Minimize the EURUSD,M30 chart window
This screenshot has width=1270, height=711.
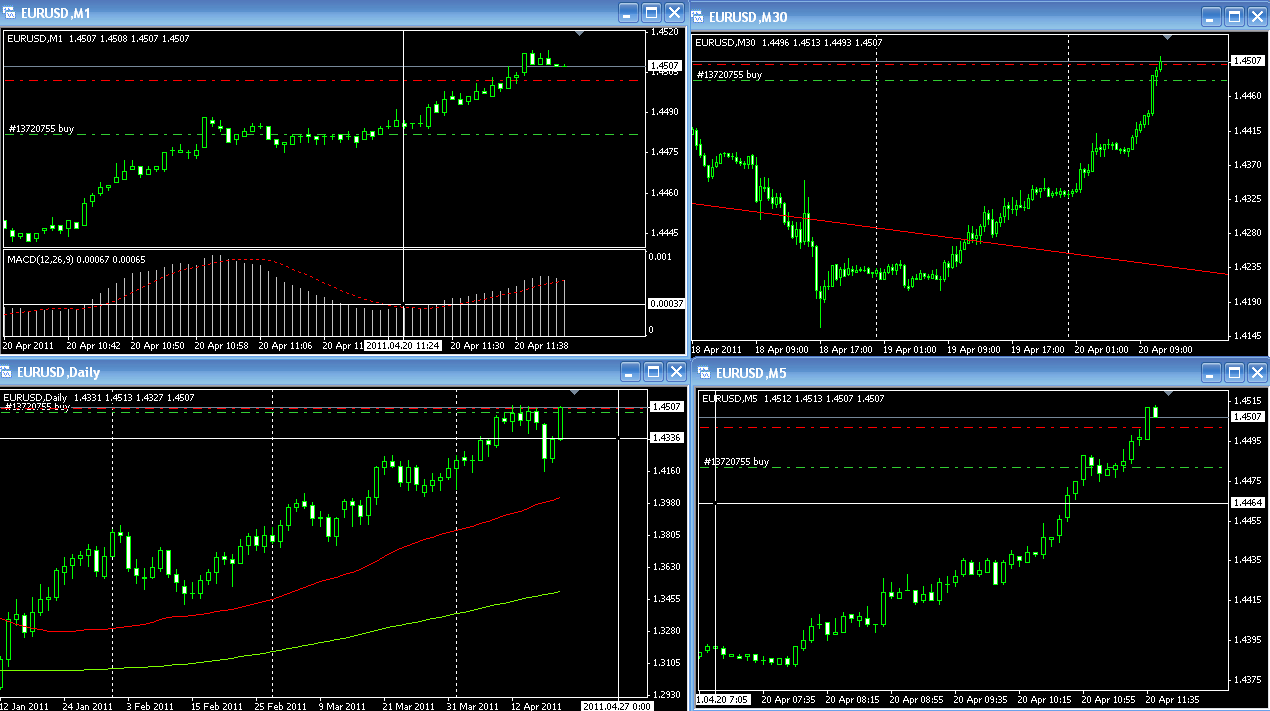pos(1212,16)
